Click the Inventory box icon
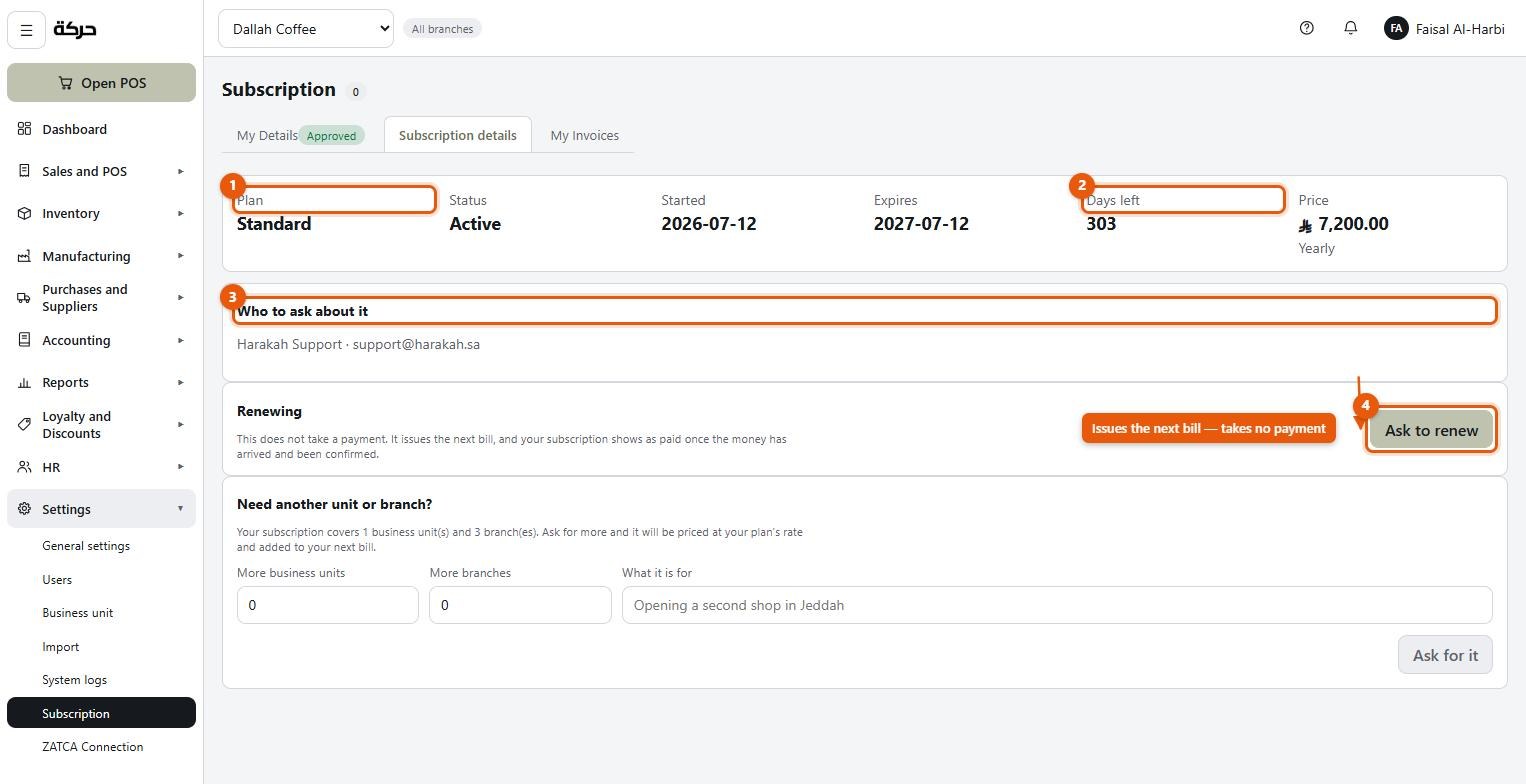This screenshot has height=784, width=1526. click(24, 213)
